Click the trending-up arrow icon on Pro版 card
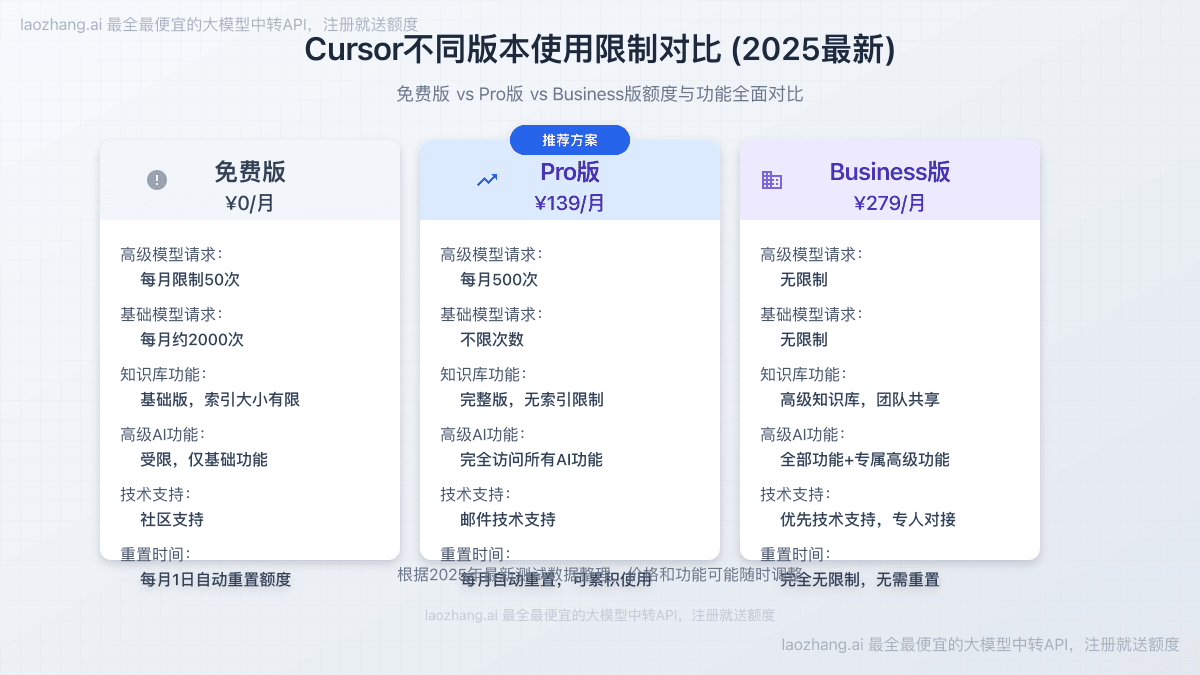Viewport: 1200px width, 675px height. click(x=487, y=180)
